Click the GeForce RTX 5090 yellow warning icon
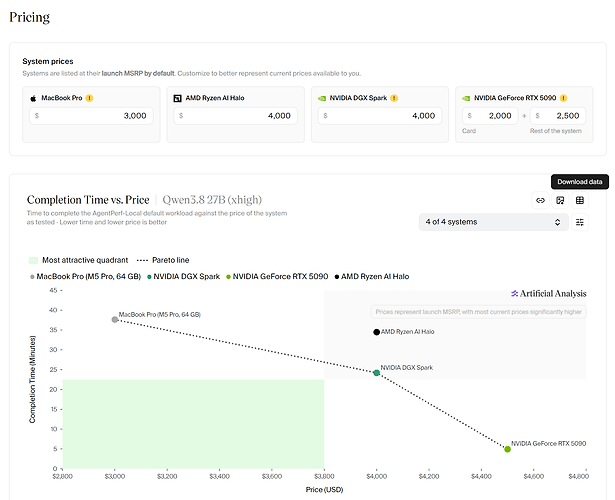 pos(564,98)
